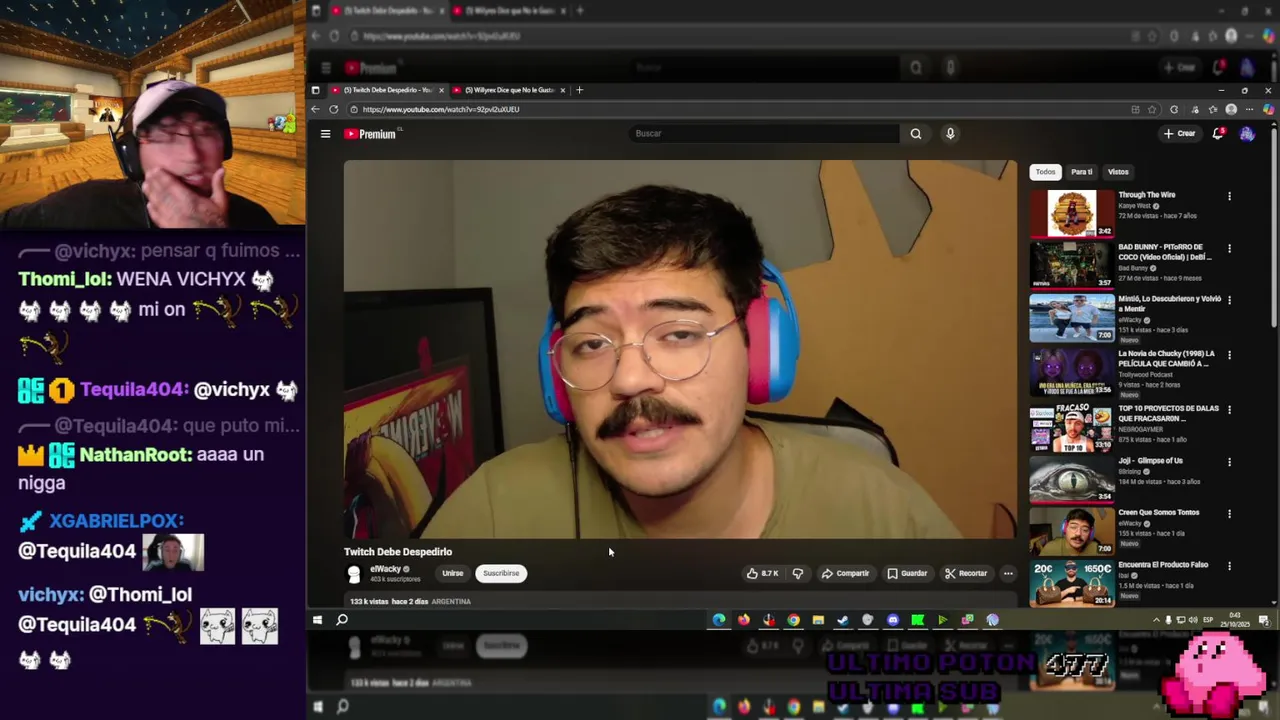The image size is (1280, 720).
Task: Click the Suscribirse button
Action: point(501,573)
